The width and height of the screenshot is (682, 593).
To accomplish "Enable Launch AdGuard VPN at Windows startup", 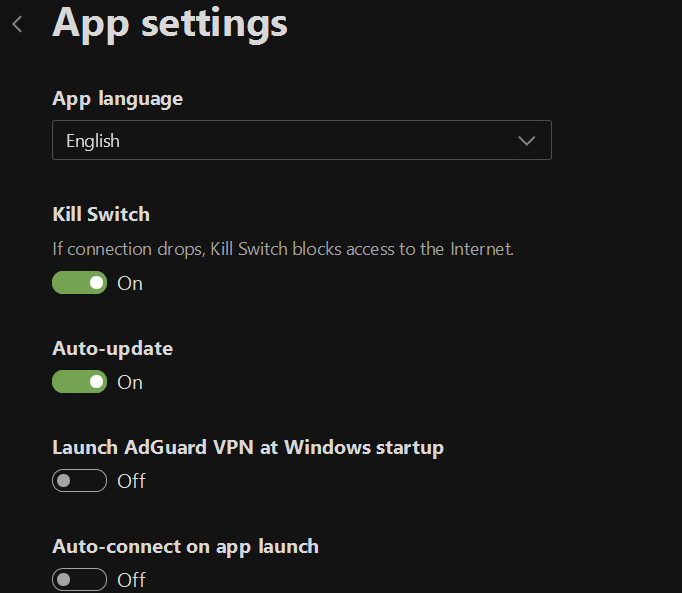I will (x=80, y=480).
